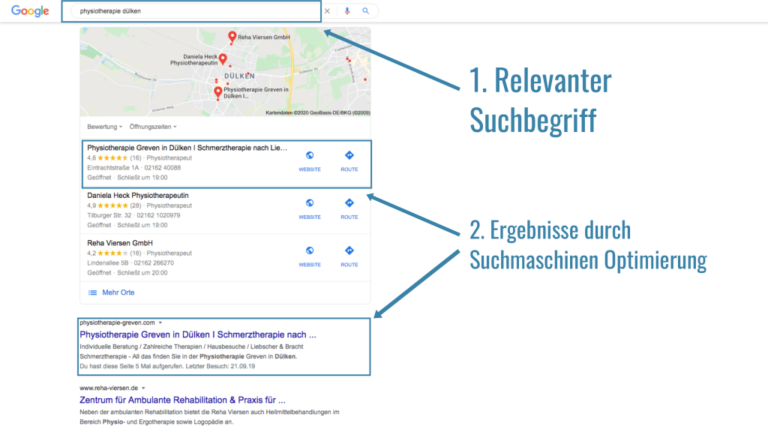This screenshot has height=432, width=768.
Task: Open the Physiotherapie Greven in Dülken search result
Action: (198, 335)
